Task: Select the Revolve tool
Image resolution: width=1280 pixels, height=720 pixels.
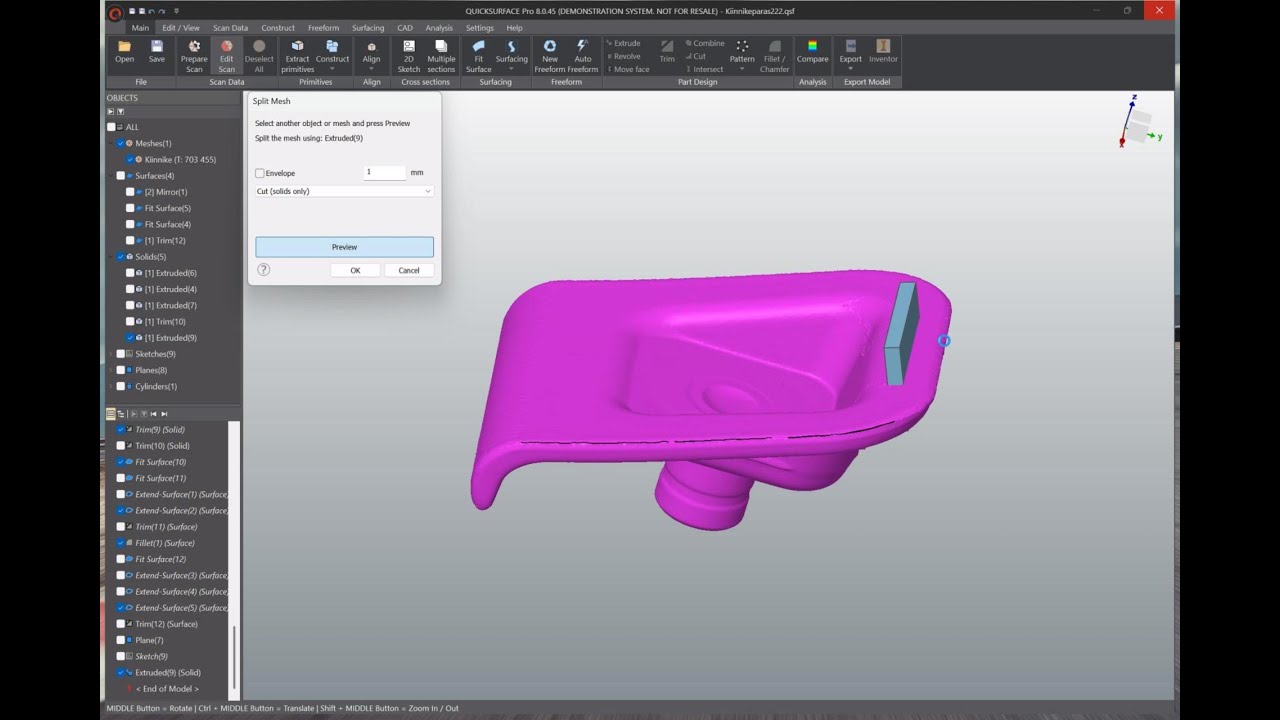Action: (x=625, y=57)
